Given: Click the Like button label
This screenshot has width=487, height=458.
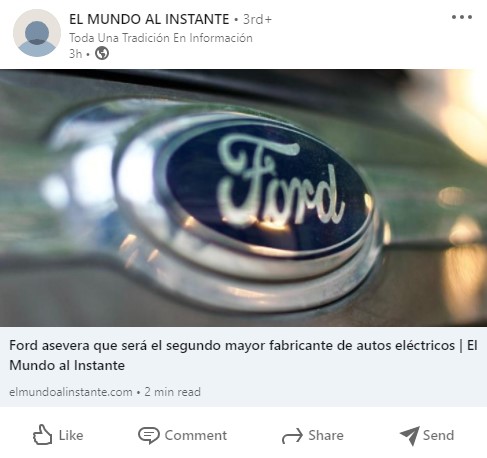Looking at the screenshot, I should point(71,435).
